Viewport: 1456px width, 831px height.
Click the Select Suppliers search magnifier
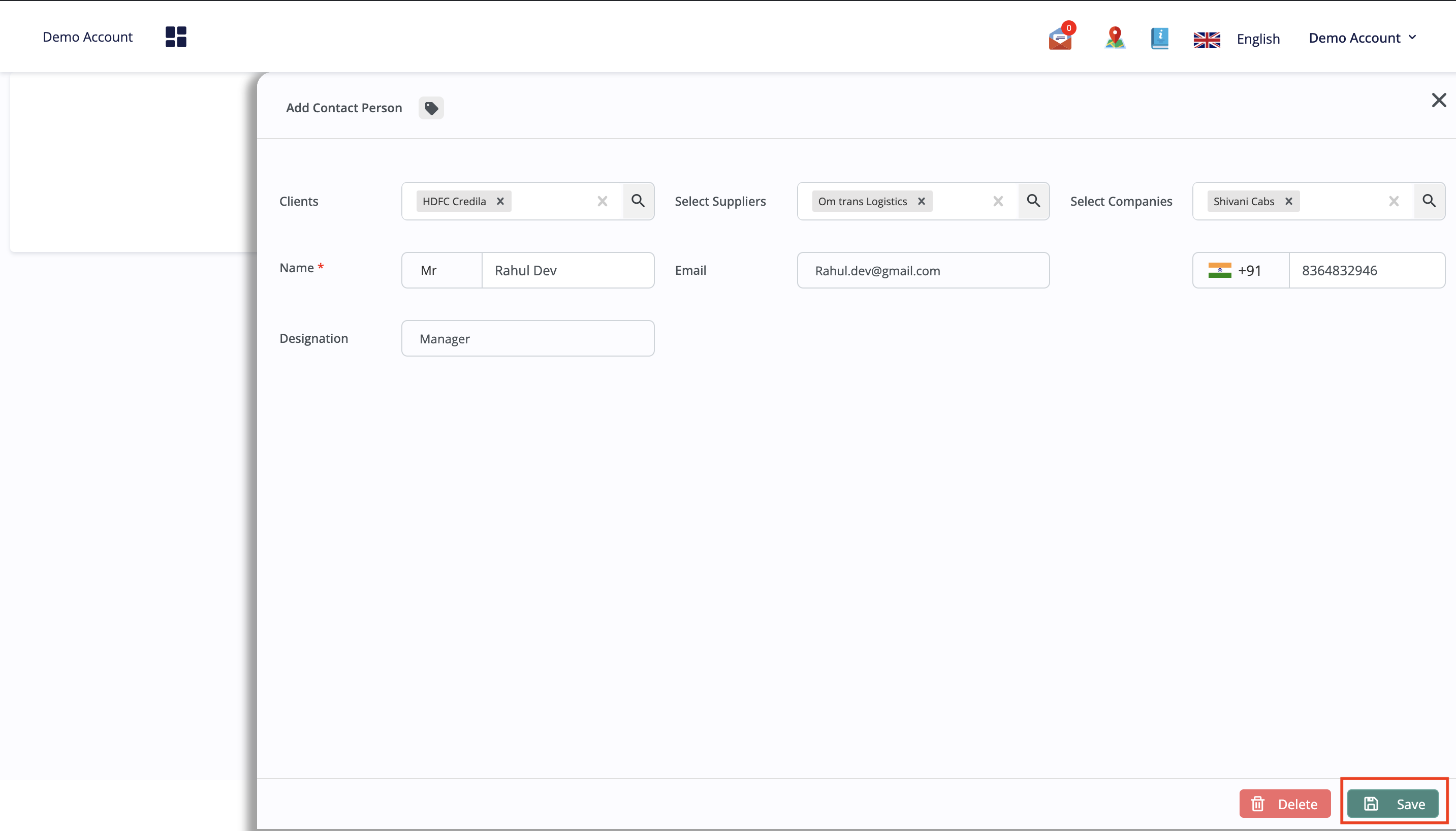(x=1033, y=201)
